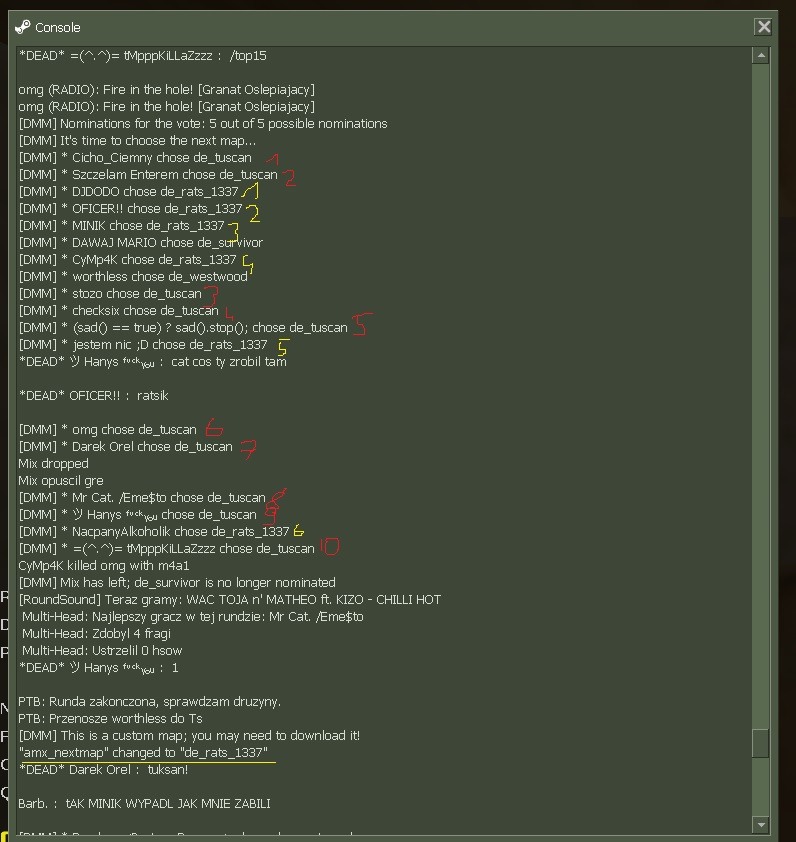Close the Console window with the X button
Viewport: 796px width, 842px height.
(763, 27)
